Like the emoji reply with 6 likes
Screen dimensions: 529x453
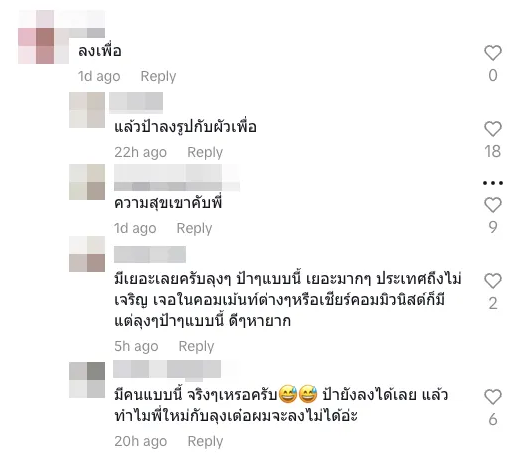pyautogui.click(x=493, y=397)
